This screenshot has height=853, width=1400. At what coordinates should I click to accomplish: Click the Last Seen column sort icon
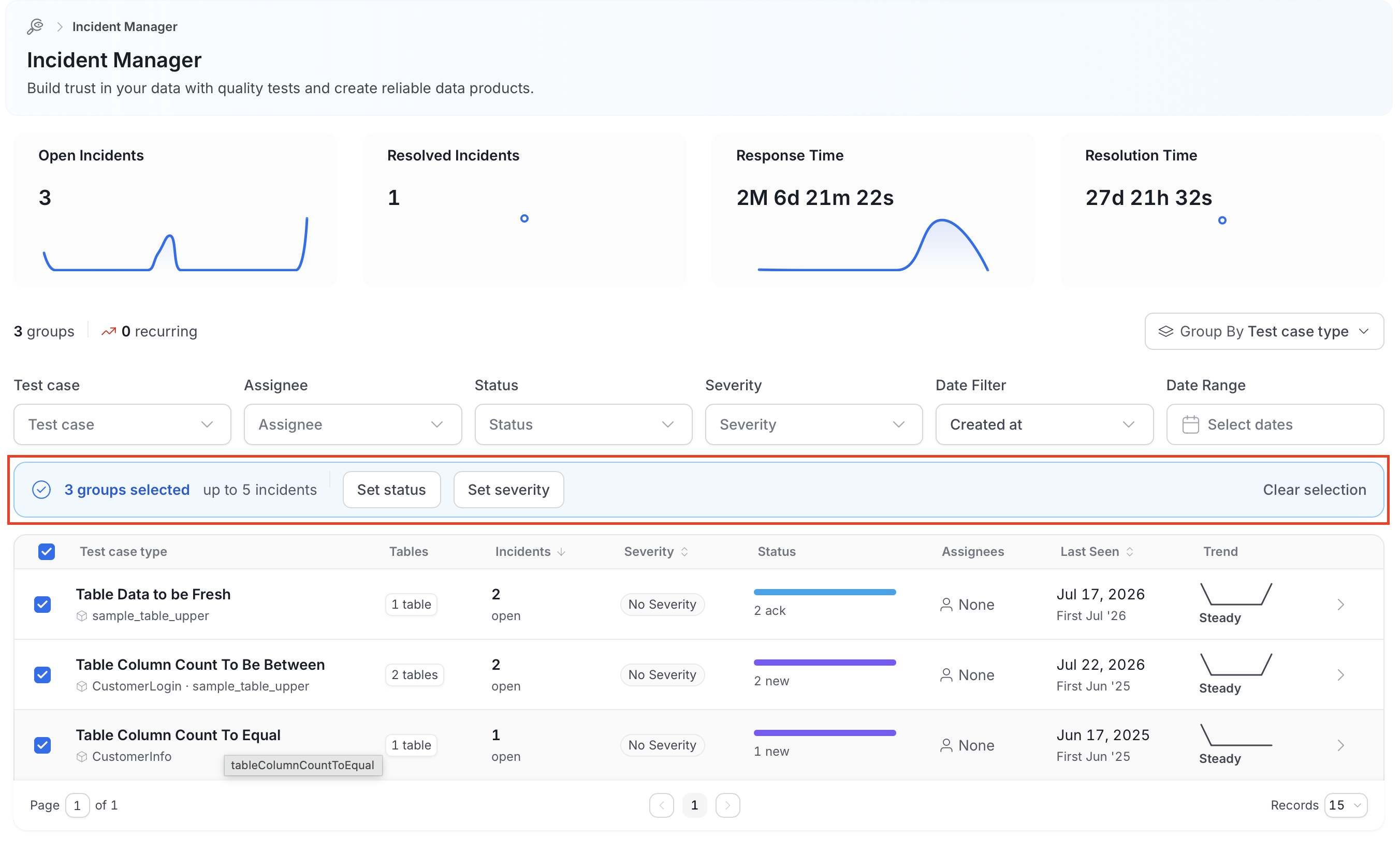(1130, 551)
